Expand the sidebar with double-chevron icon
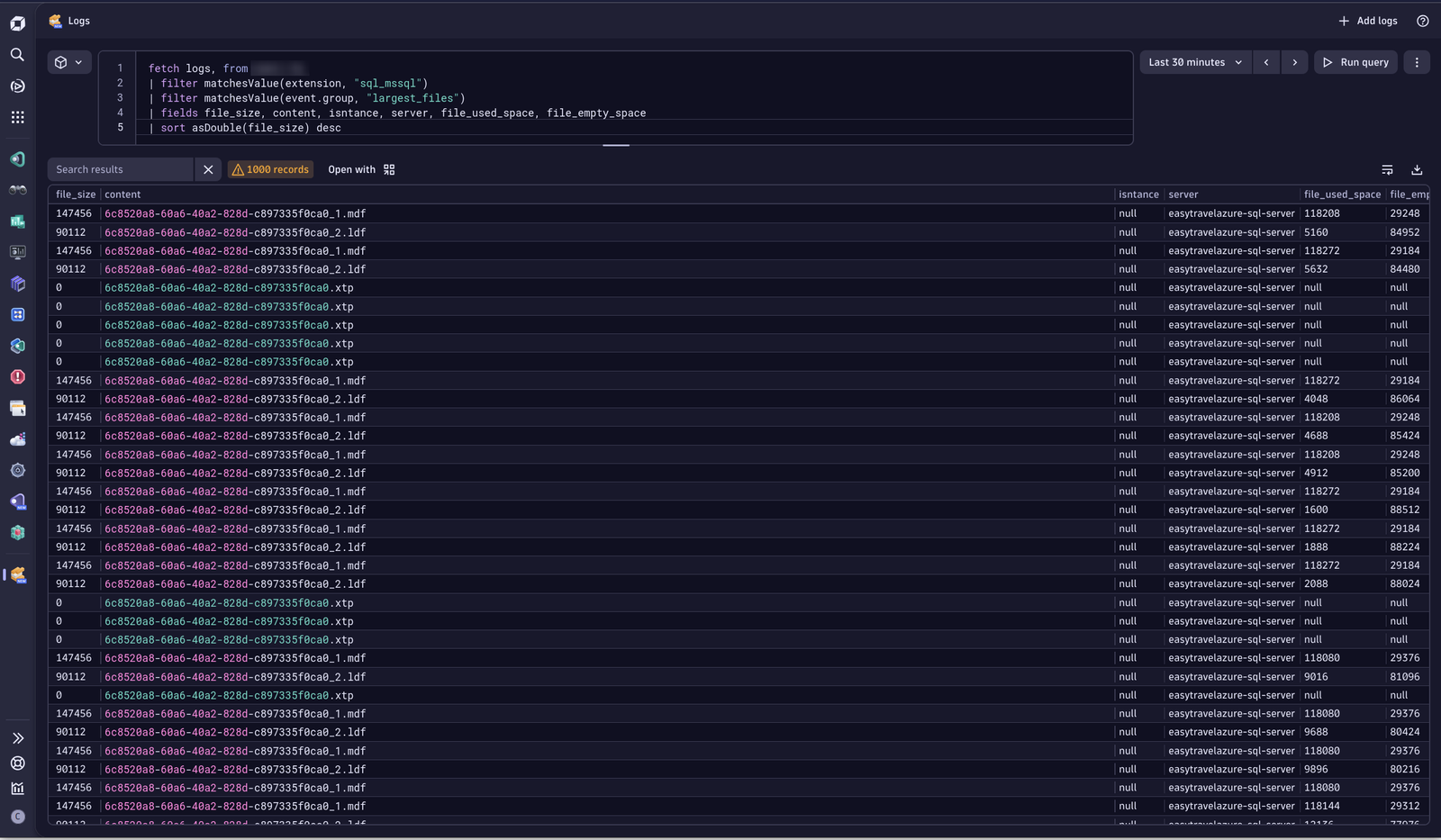This screenshot has height=840, width=1441. (x=17, y=738)
